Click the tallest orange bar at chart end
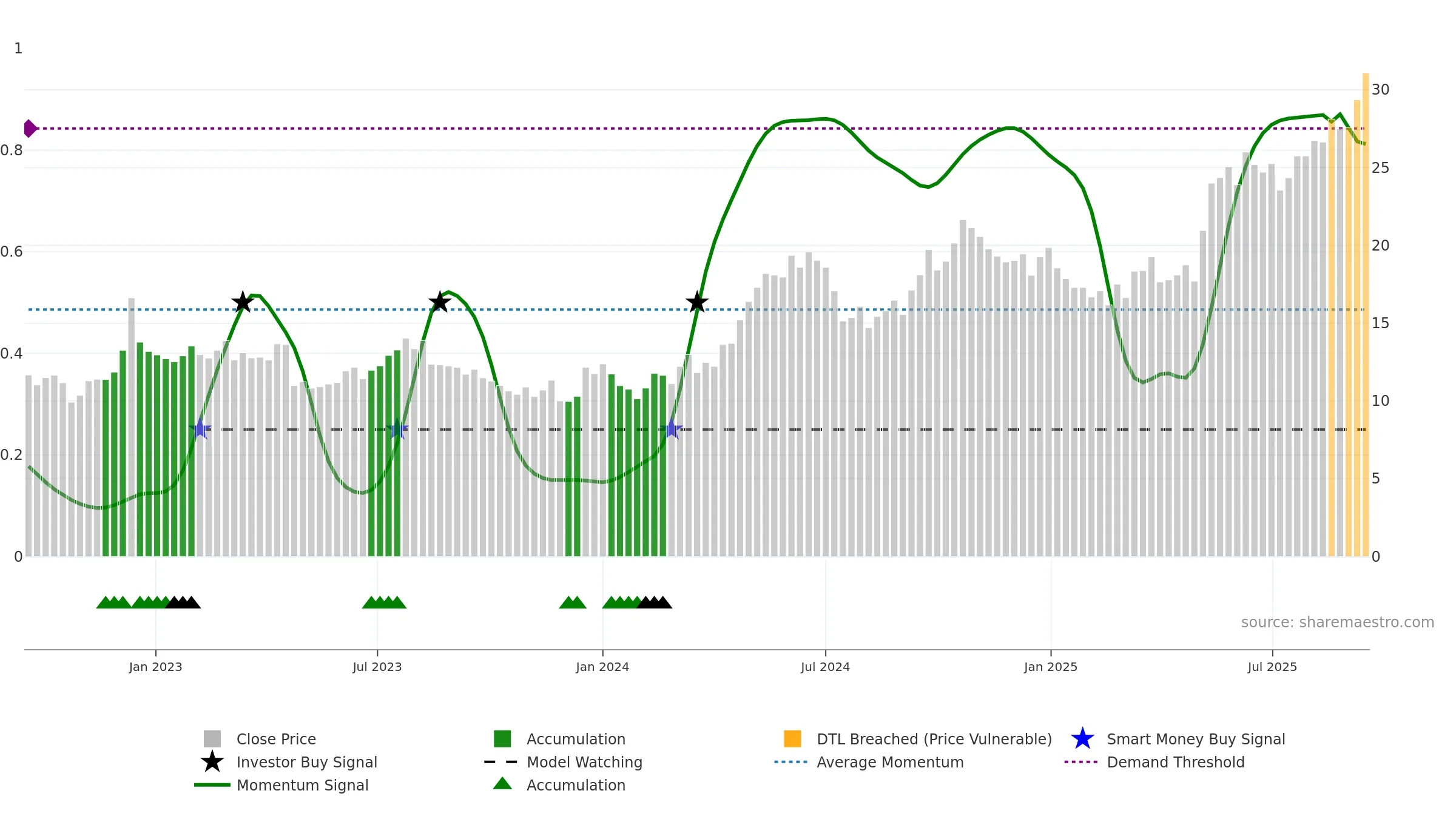Screen dimensions: 1456x819 coord(1366,315)
